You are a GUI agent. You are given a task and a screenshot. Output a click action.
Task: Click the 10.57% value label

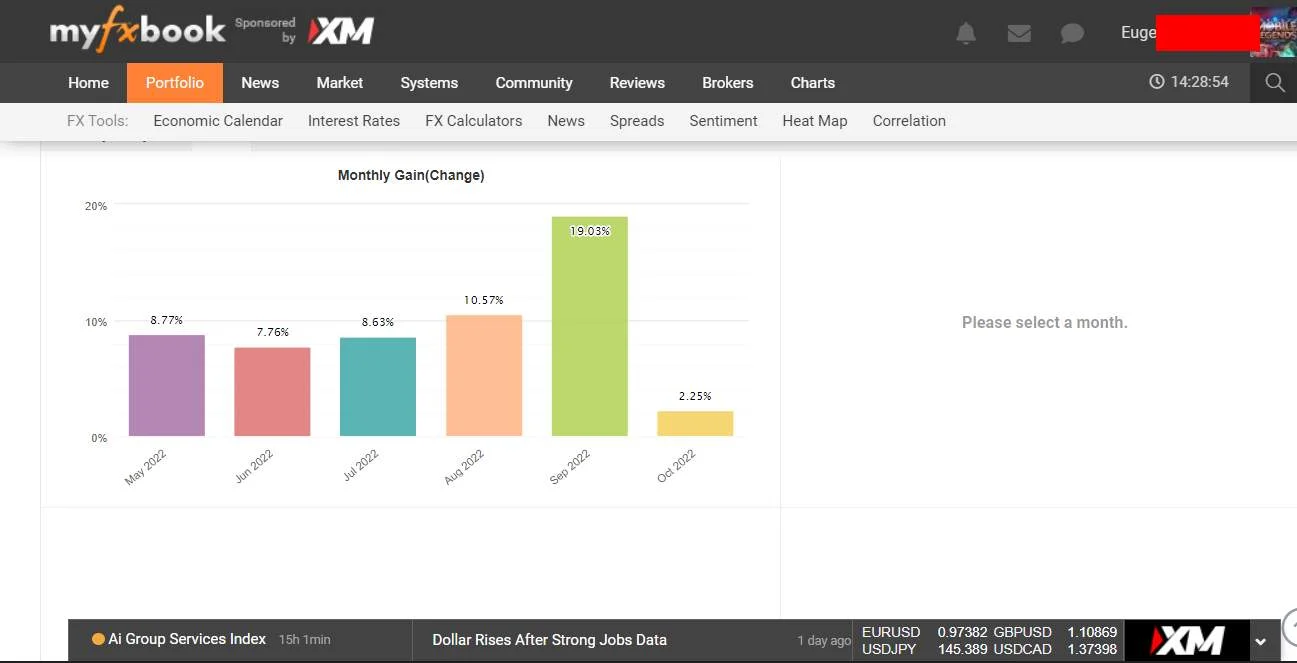pos(484,300)
